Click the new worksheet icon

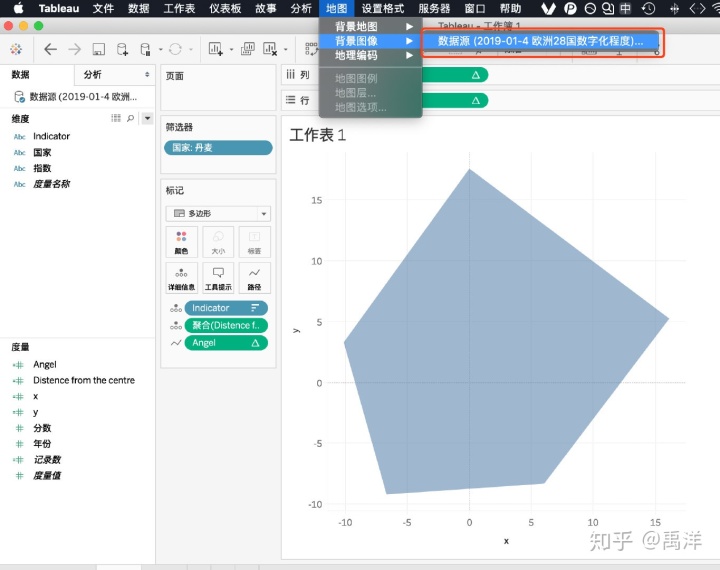pos(215,48)
